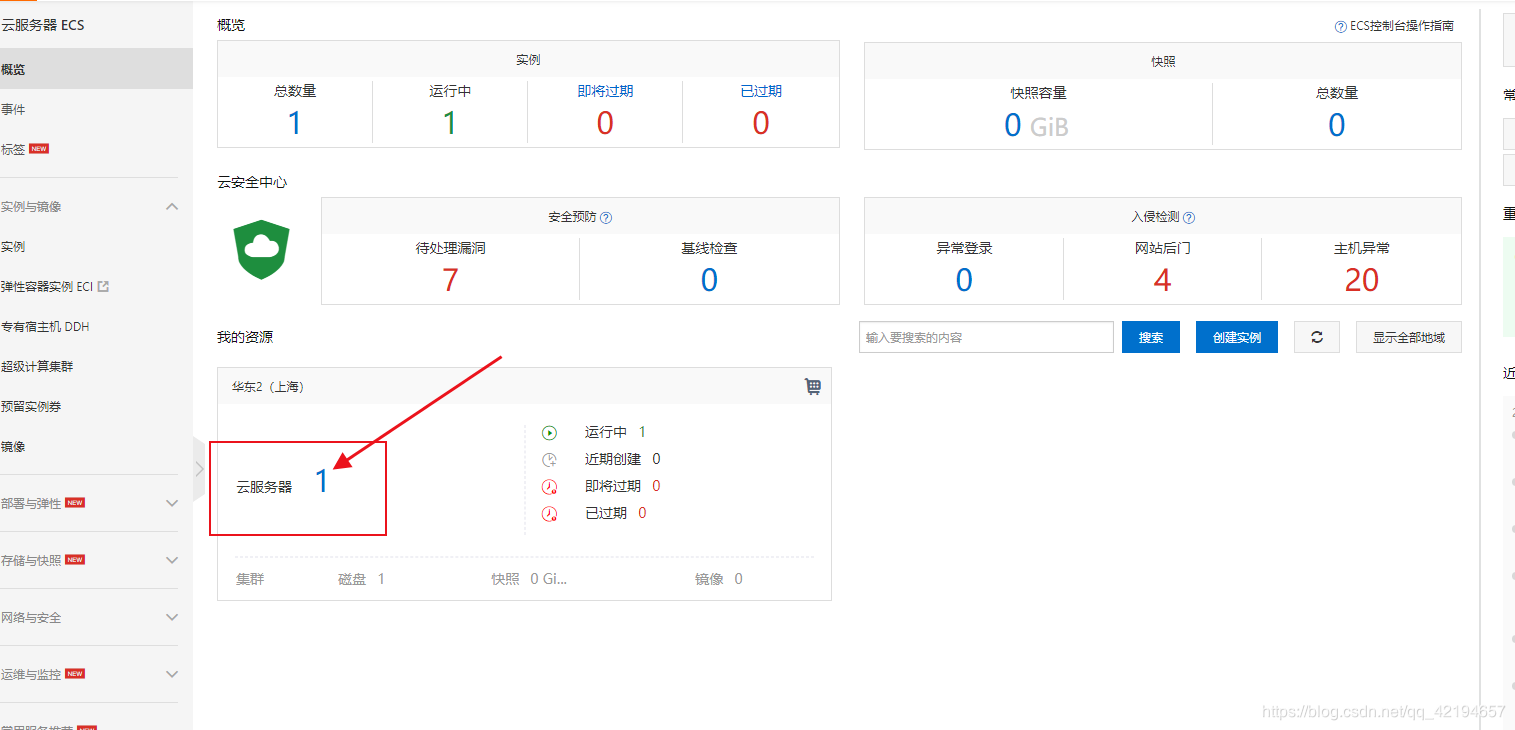The image size is (1515, 730).
Task: Click the 创建实例 button
Action: pyautogui.click(x=1236, y=336)
